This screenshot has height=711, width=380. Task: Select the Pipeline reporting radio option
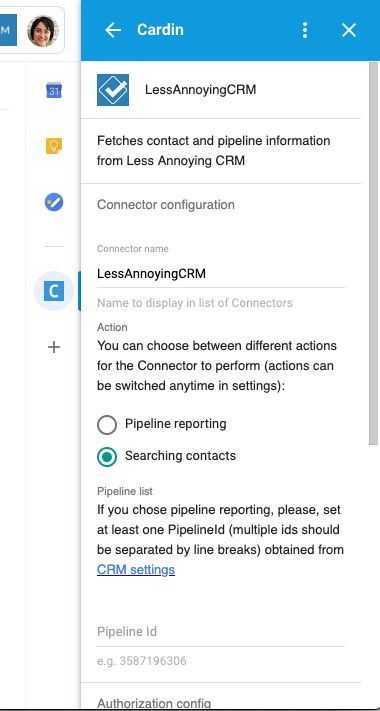click(107, 424)
